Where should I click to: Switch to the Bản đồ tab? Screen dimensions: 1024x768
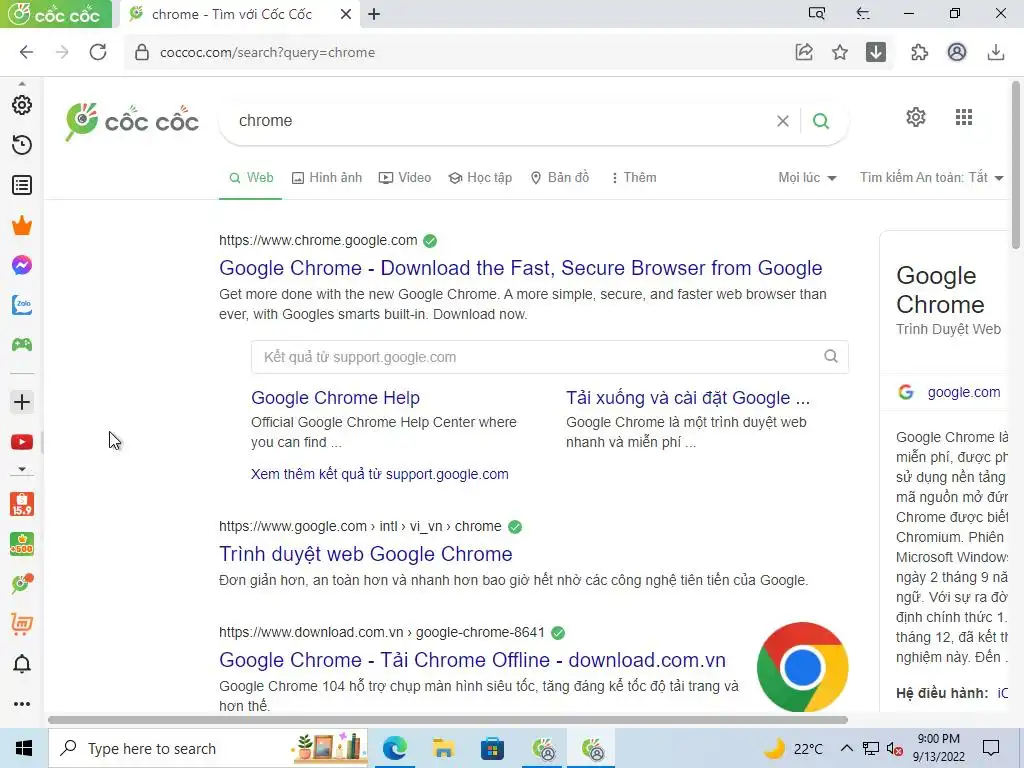pyautogui.click(x=560, y=178)
